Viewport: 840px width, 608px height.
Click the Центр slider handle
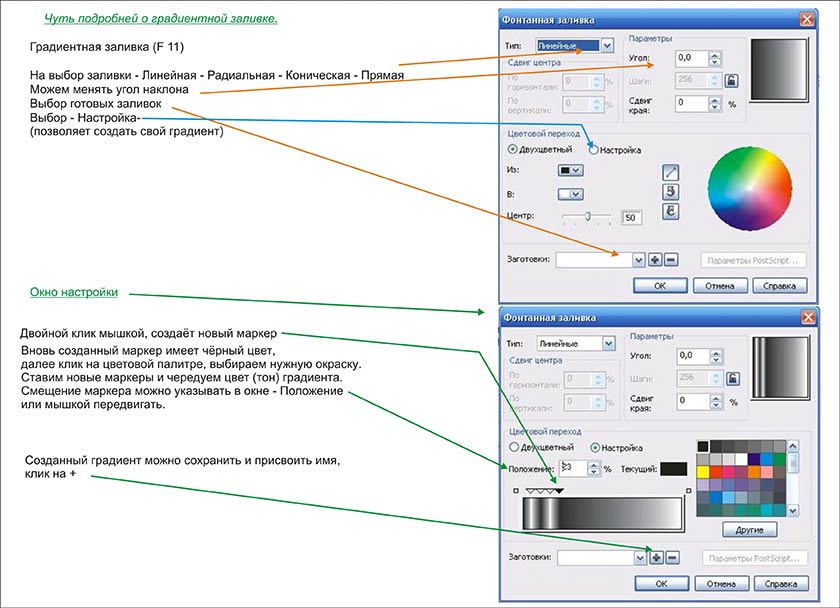(x=588, y=215)
